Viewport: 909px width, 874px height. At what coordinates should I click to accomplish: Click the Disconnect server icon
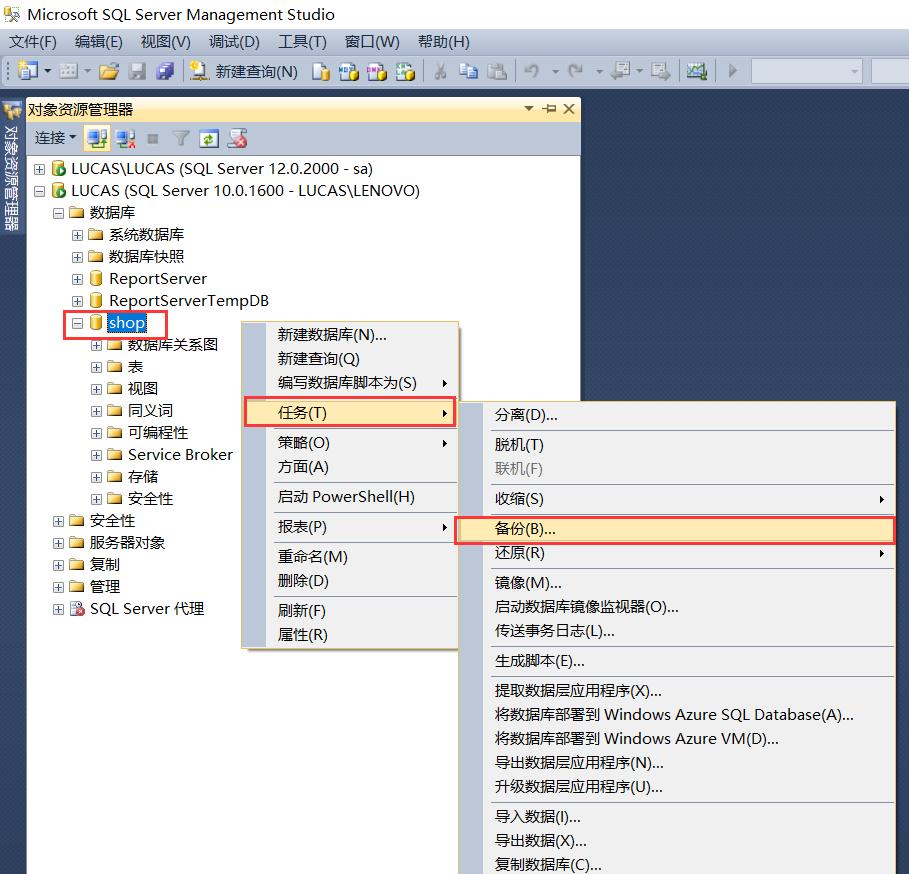tap(125, 138)
